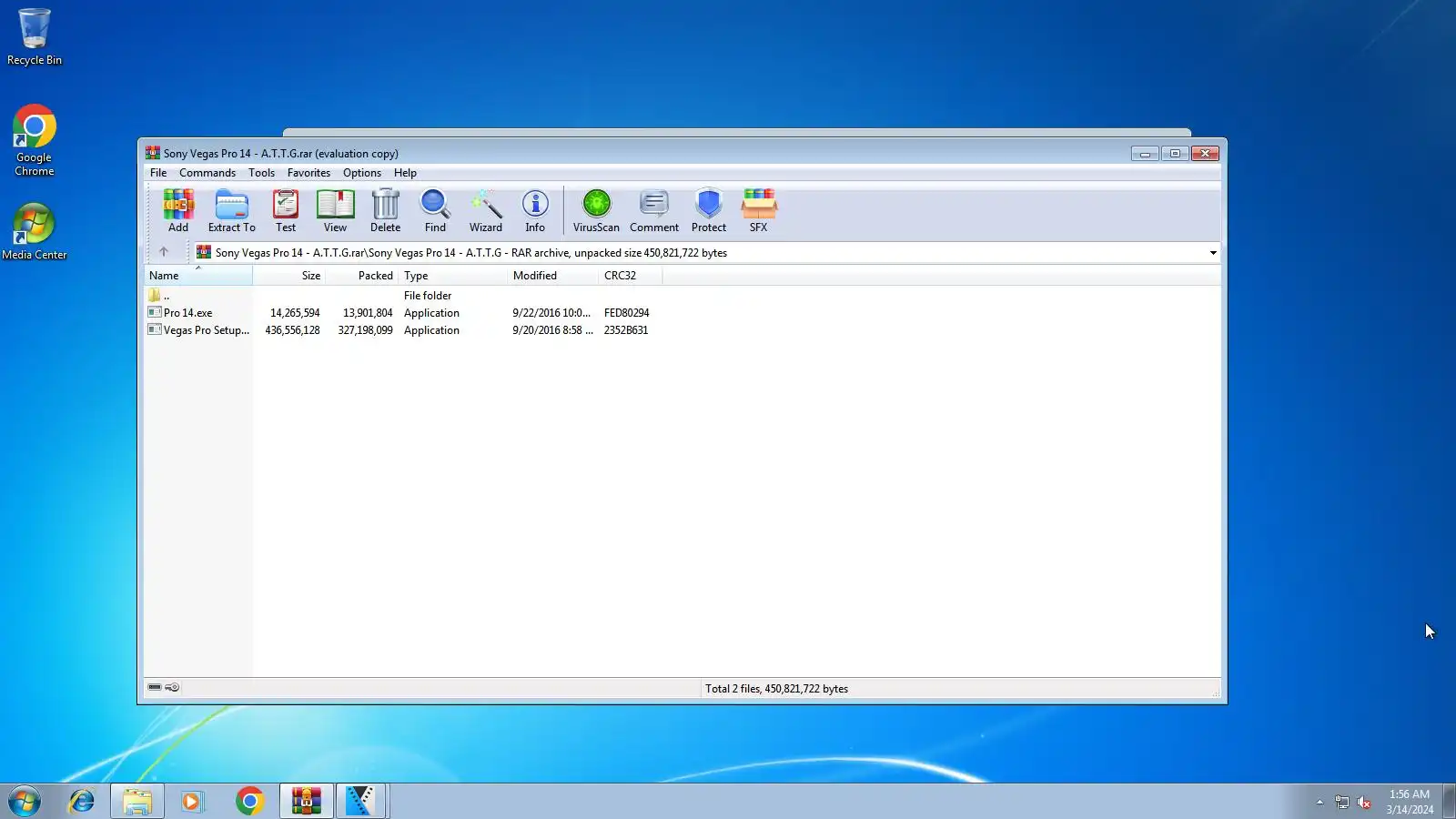Run the Test archive tool

pyautogui.click(x=286, y=210)
